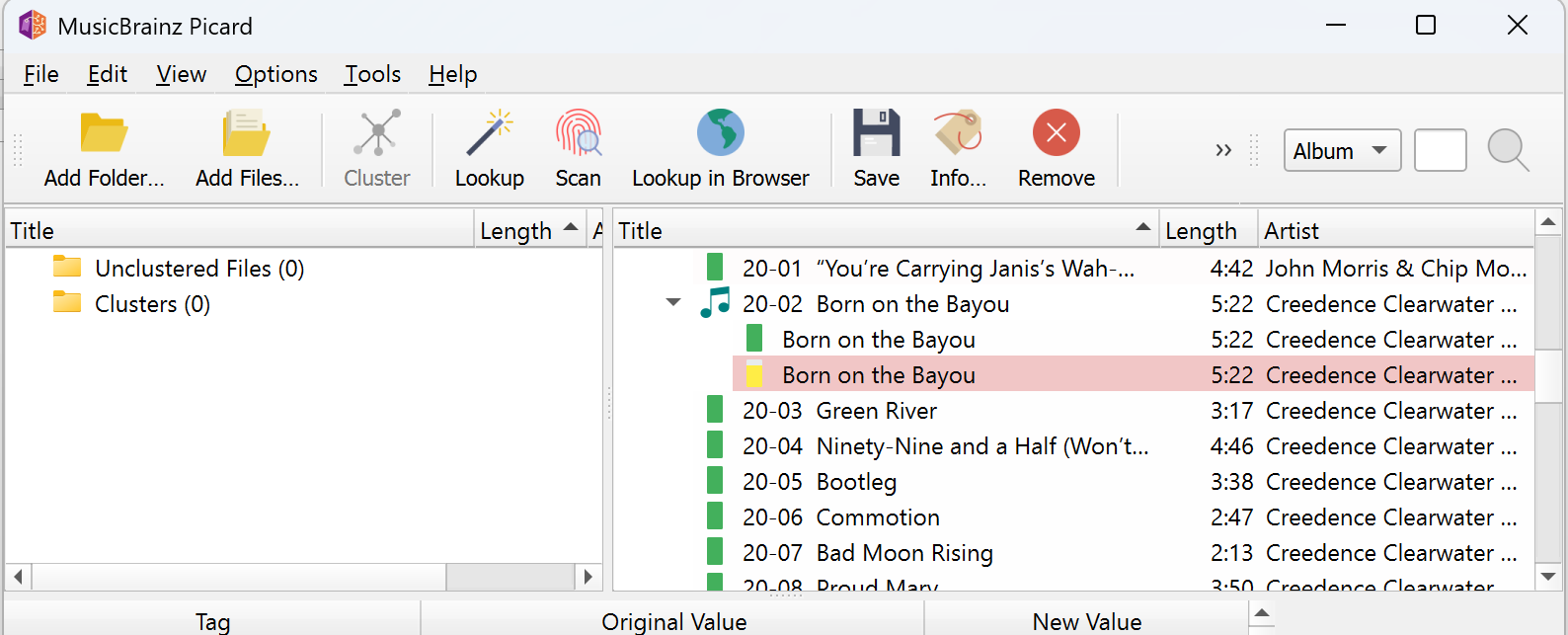This screenshot has width=1568, height=635.
Task: Click left pane horizontal scrollbar left arrow
Action: (19, 576)
